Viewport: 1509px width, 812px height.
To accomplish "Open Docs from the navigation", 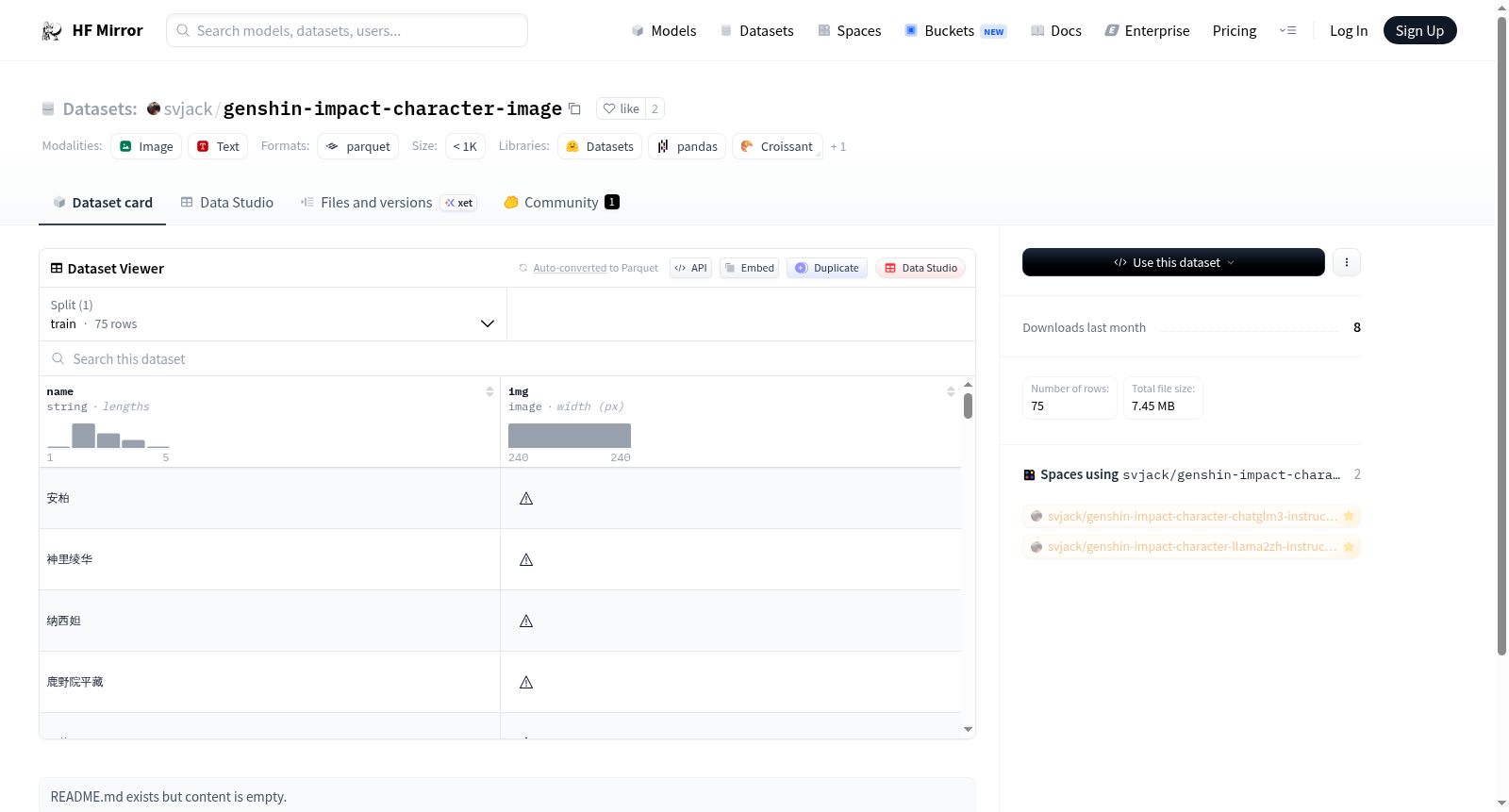I will click(1056, 31).
